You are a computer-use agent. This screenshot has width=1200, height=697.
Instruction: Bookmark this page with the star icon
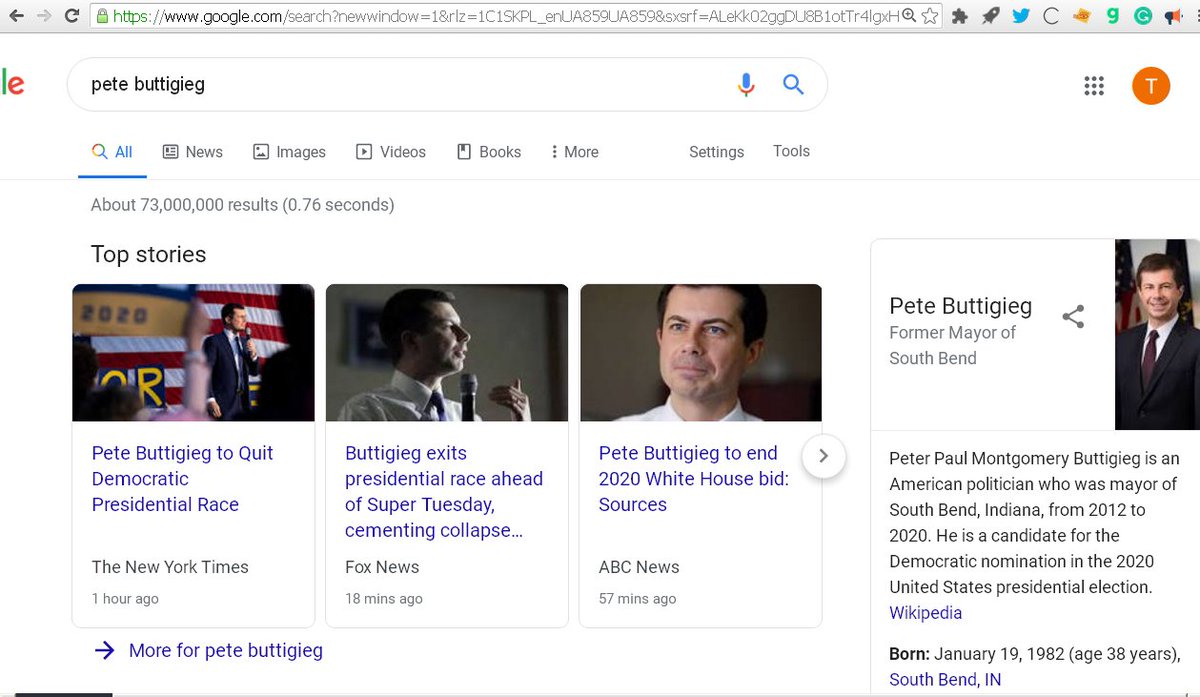[930, 16]
